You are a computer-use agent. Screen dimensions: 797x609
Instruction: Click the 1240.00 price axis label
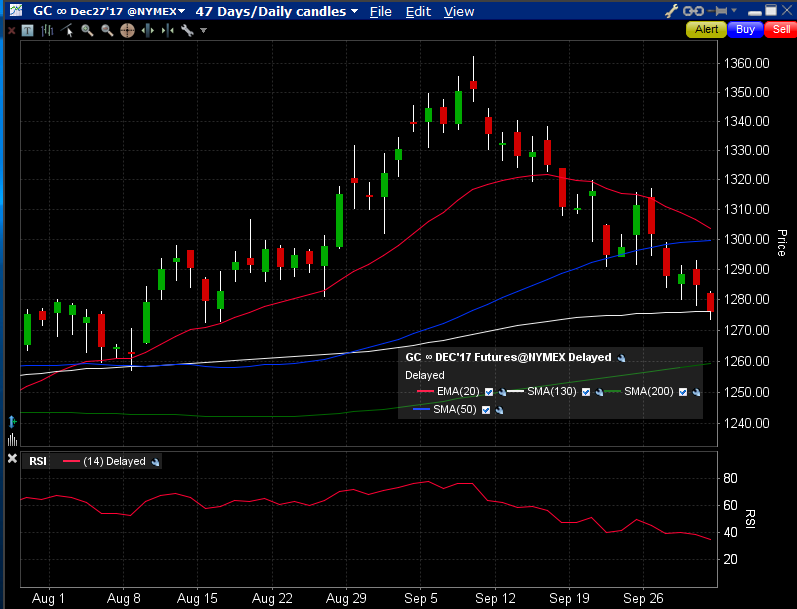tap(746, 423)
